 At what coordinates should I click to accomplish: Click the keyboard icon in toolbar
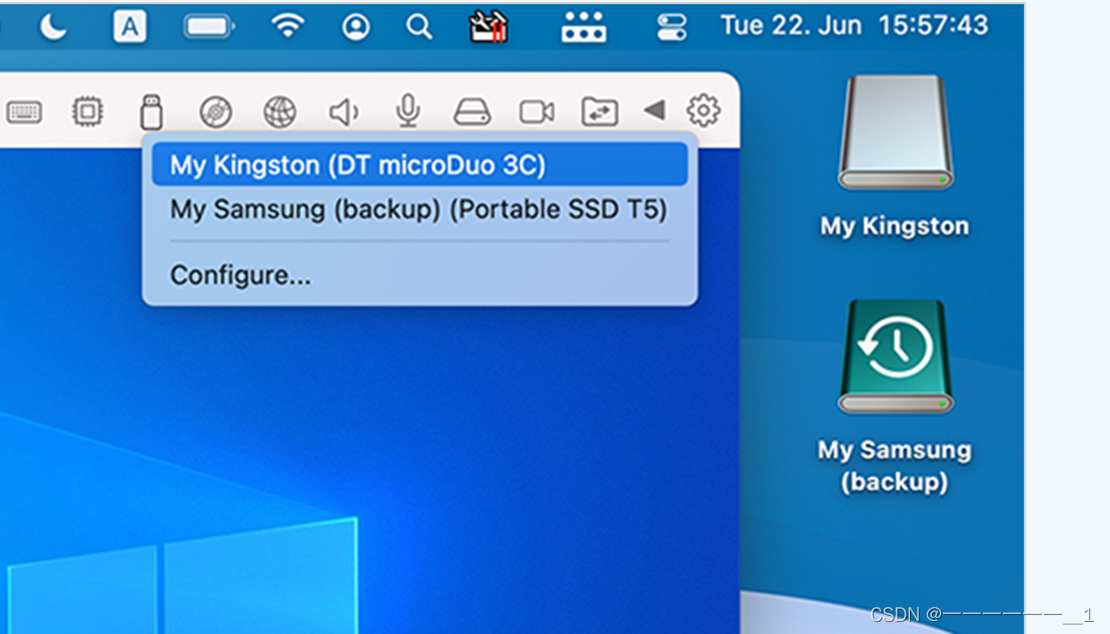[24, 111]
